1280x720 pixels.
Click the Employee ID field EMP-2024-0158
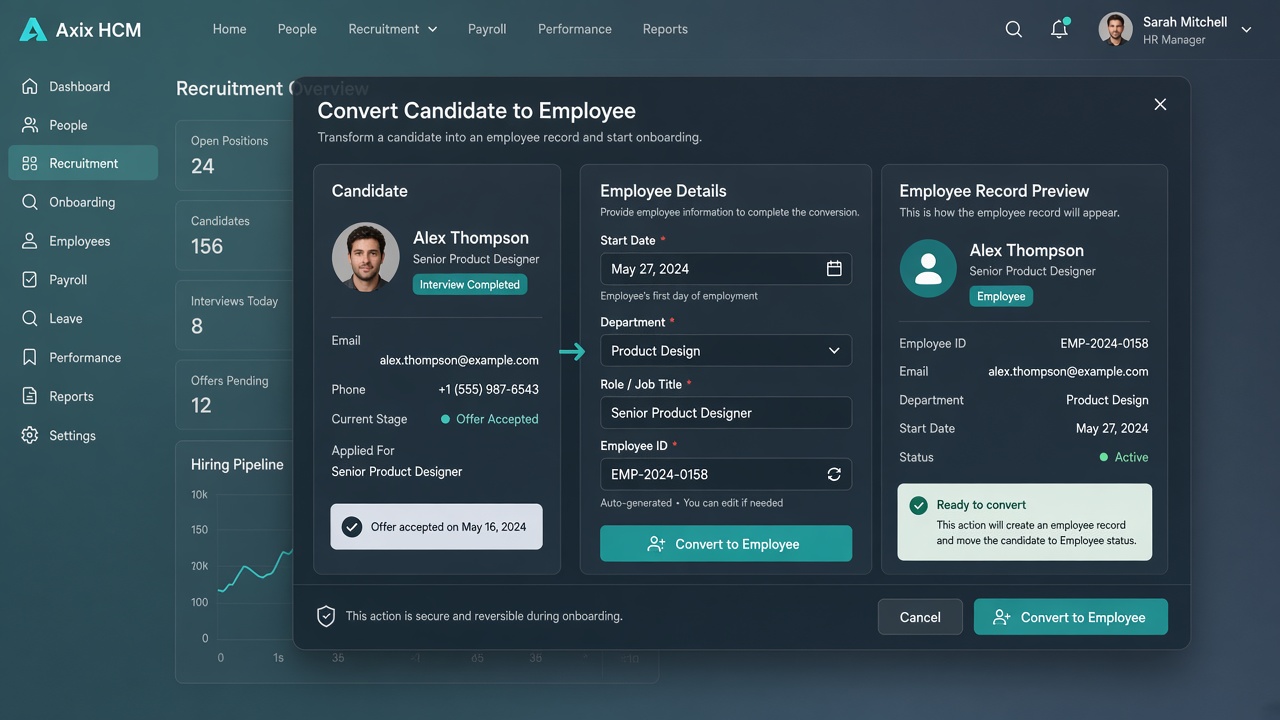[726, 474]
